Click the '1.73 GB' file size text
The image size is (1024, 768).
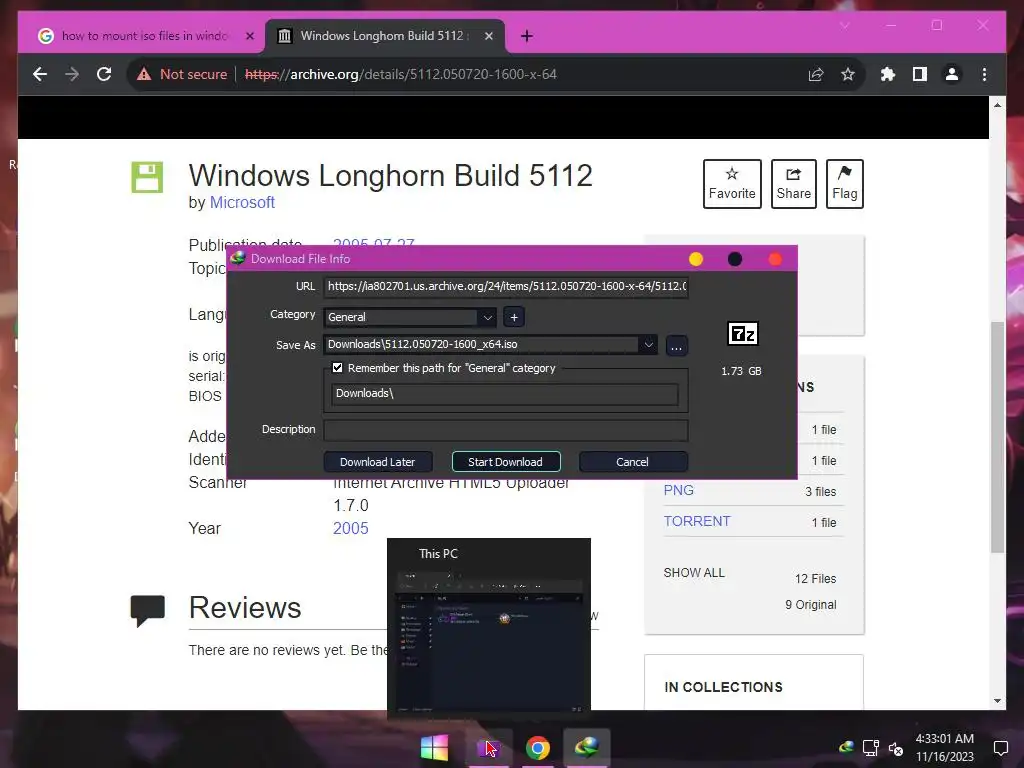coord(741,371)
